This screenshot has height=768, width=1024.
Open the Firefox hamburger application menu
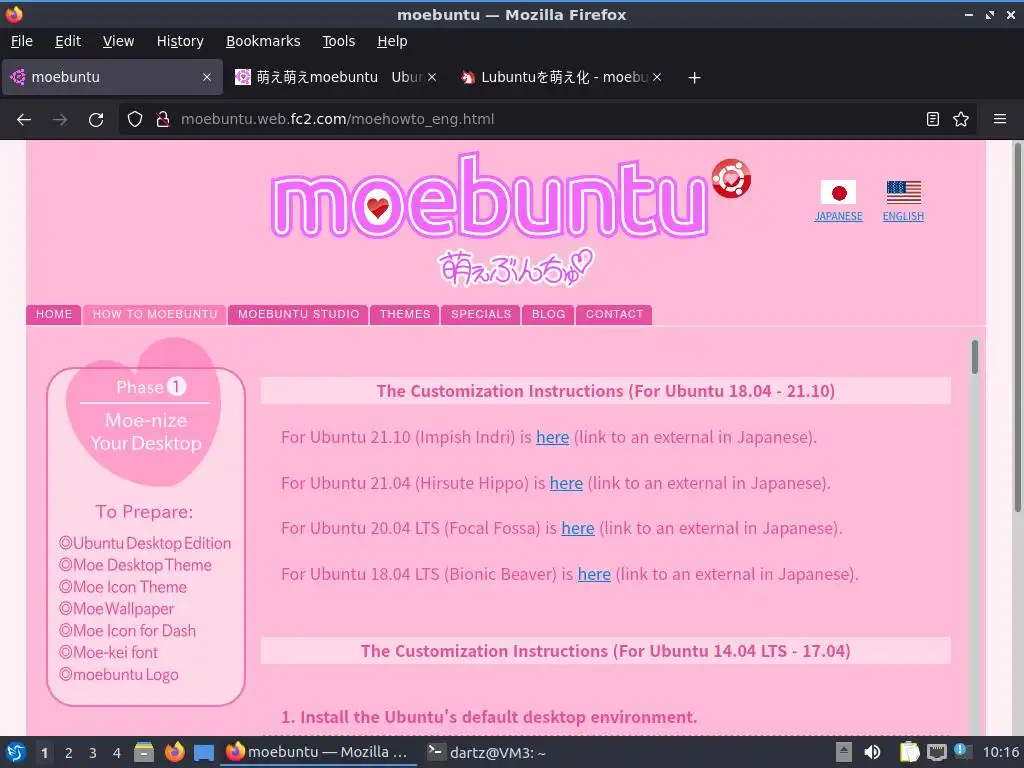pyautogui.click(x=1000, y=119)
